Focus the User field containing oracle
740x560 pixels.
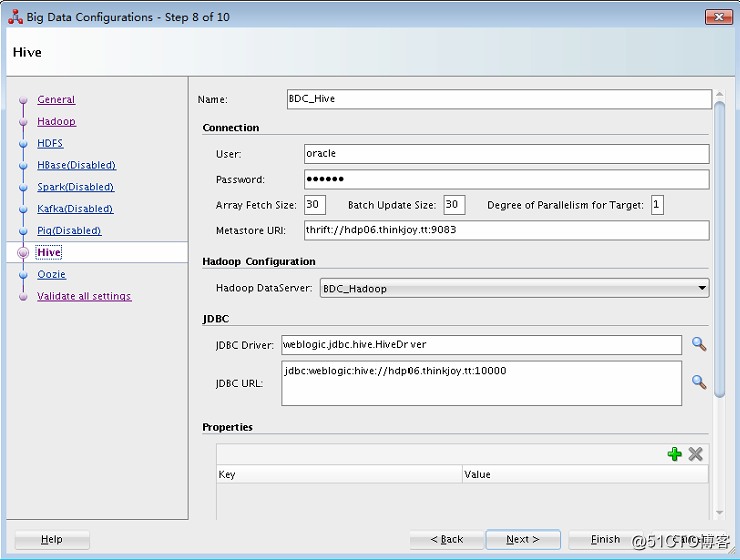pyautogui.click(x=507, y=154)
